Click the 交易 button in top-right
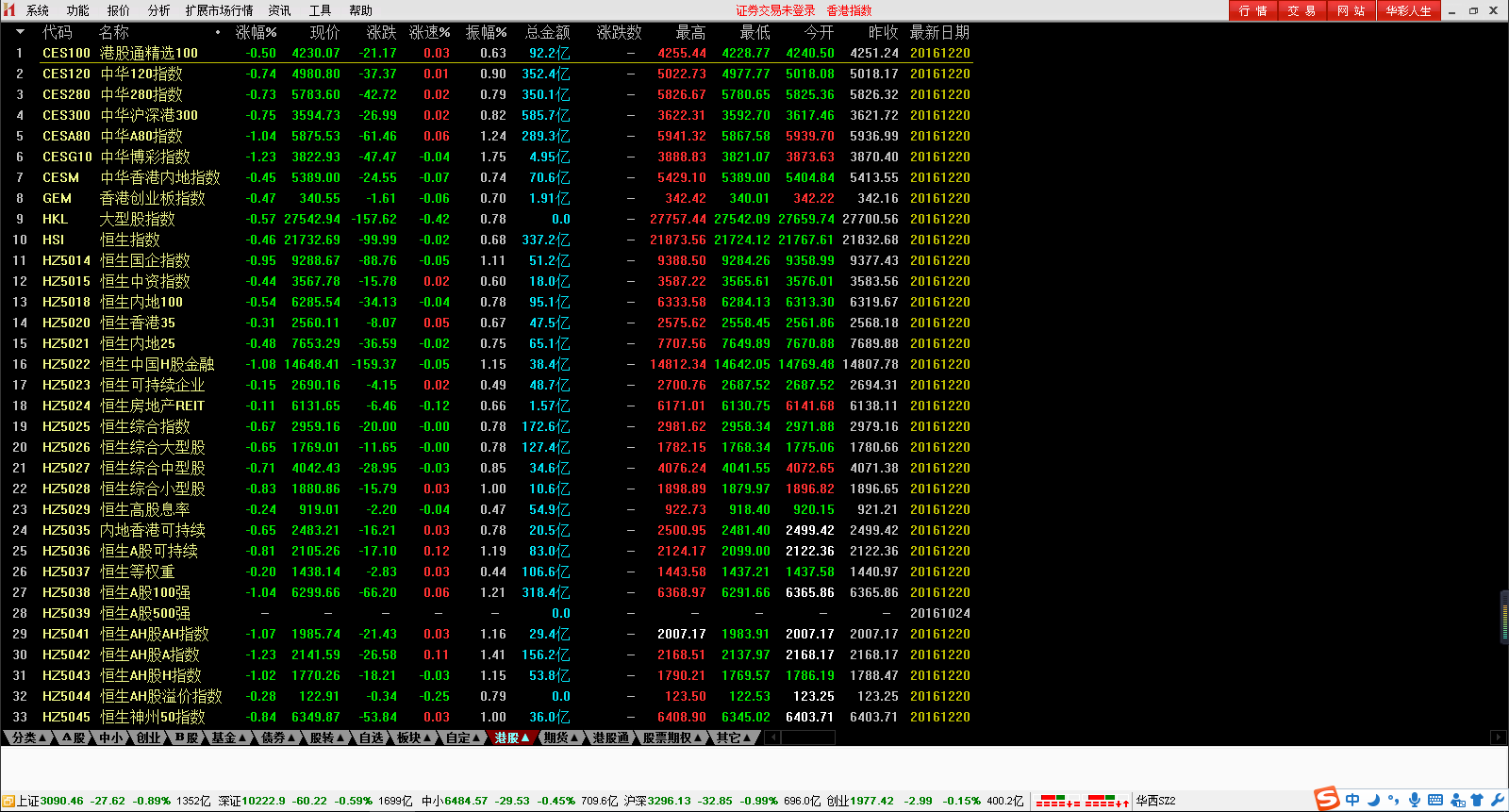Screen dimensions: 1509x812 1302,10
